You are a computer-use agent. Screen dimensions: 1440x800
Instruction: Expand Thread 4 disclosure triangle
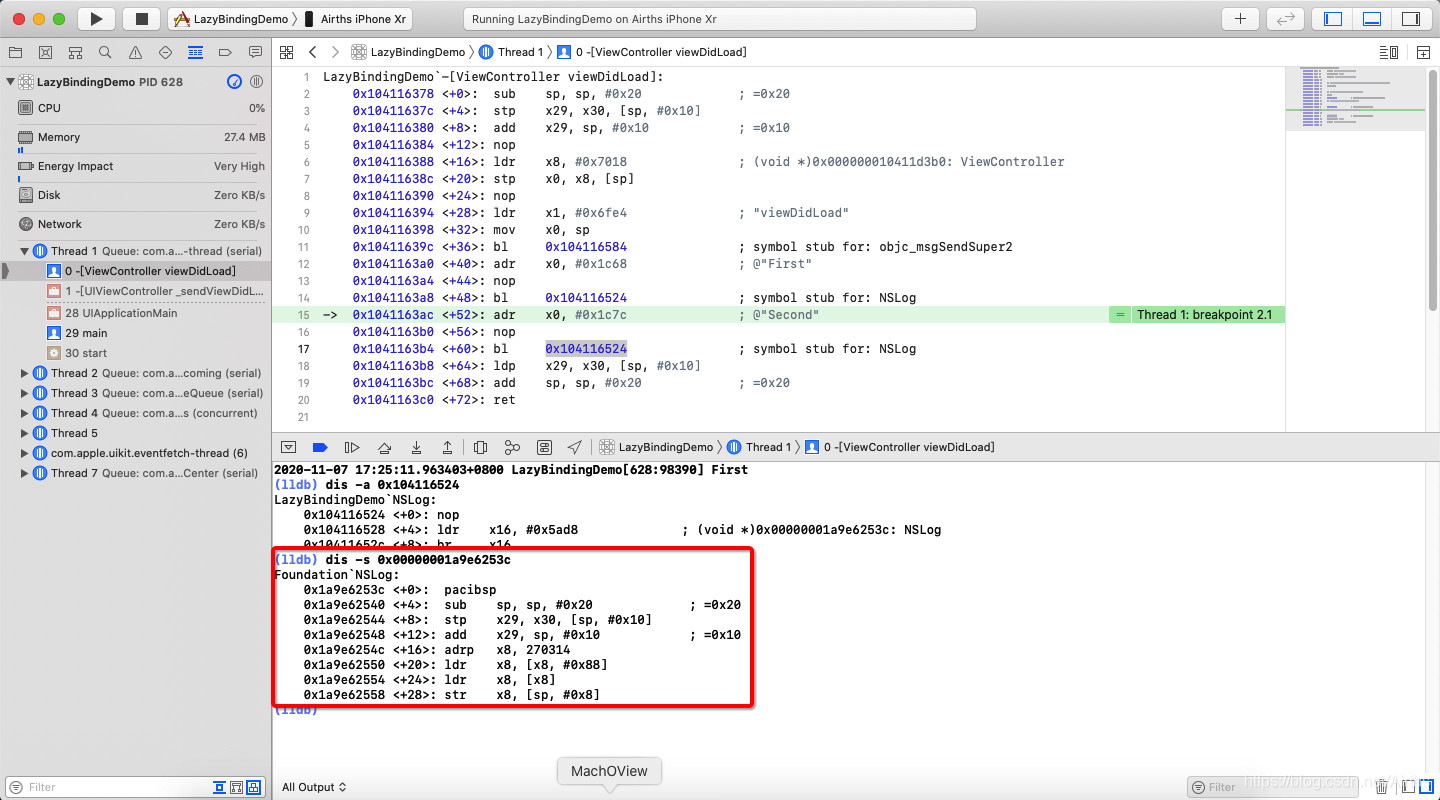[25, 413]
